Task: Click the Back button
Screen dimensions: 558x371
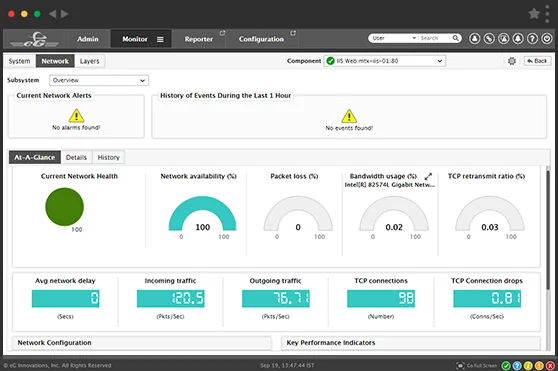Action: tap(537, 61)
